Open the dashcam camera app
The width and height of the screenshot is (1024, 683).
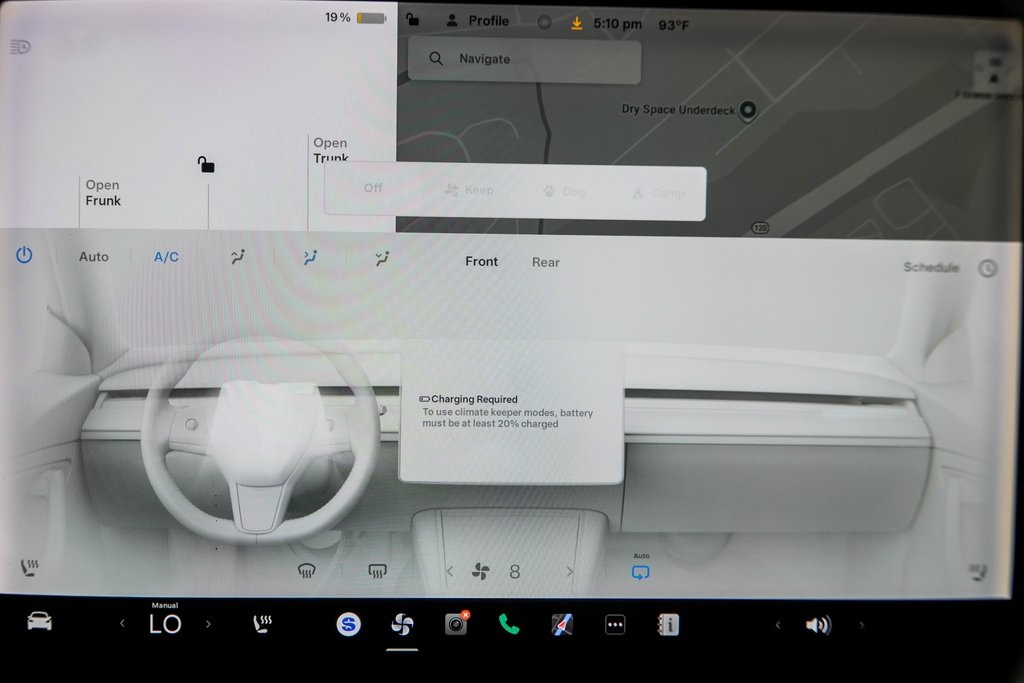point(456,624)
